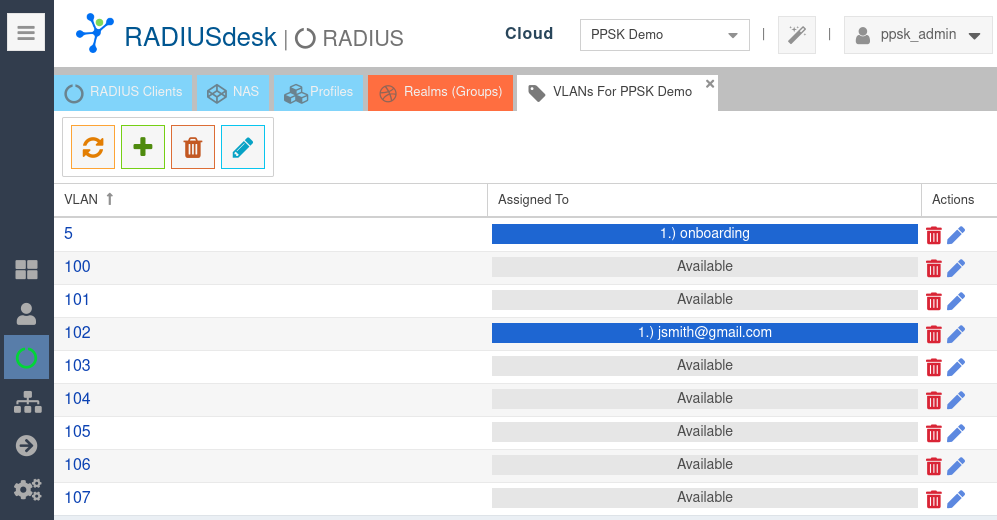The height and width of the screenshot is (520, 997).
Task: Click the green plus add VLAN button
Action: click(143, 147)
